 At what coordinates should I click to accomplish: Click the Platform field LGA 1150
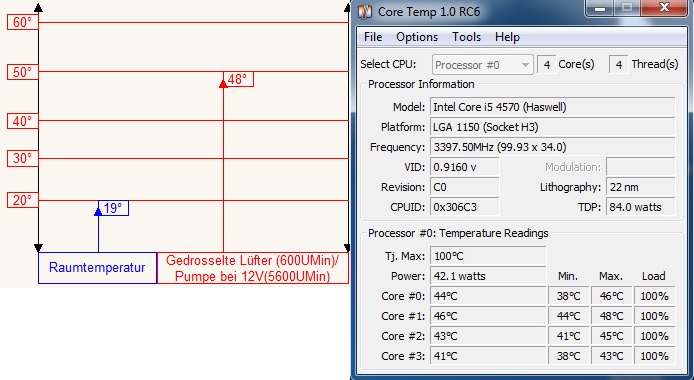[552, 127]
